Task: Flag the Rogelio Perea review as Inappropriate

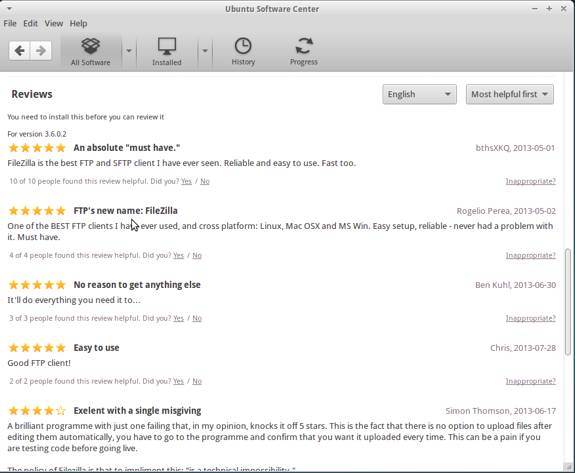Action: (x=531, y=255)
